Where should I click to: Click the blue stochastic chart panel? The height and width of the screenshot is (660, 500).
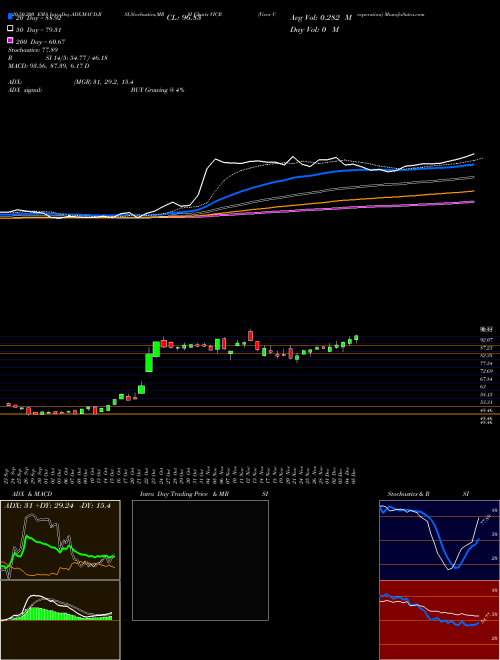point(439,540)
